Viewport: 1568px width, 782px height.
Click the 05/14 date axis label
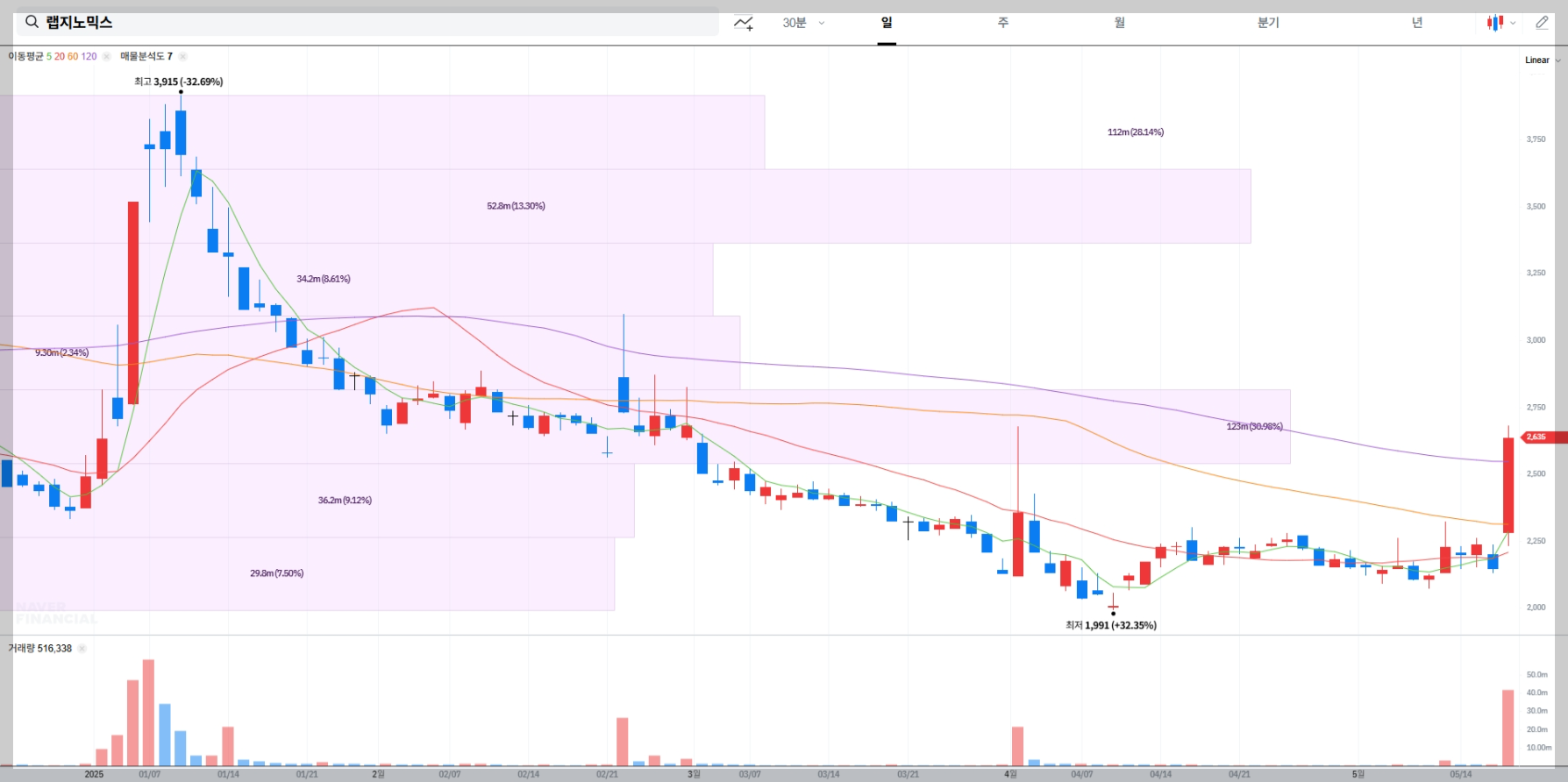click(x=1460, y=774)
